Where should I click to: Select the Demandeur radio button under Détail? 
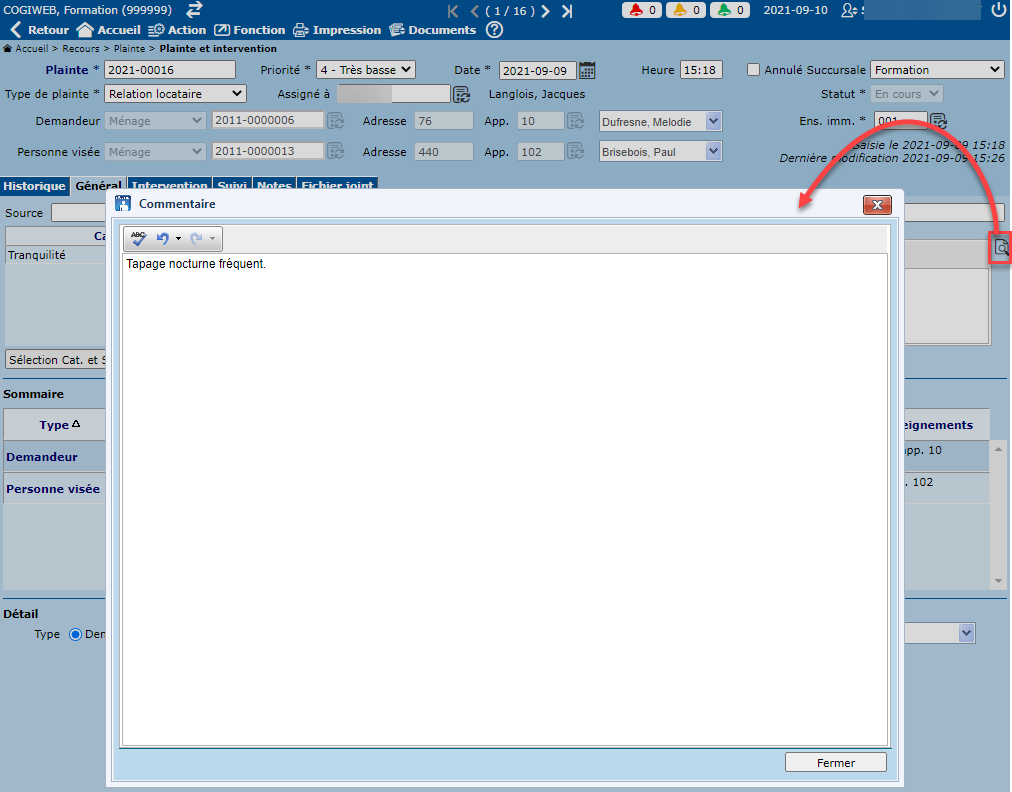(x=76, y=634)
